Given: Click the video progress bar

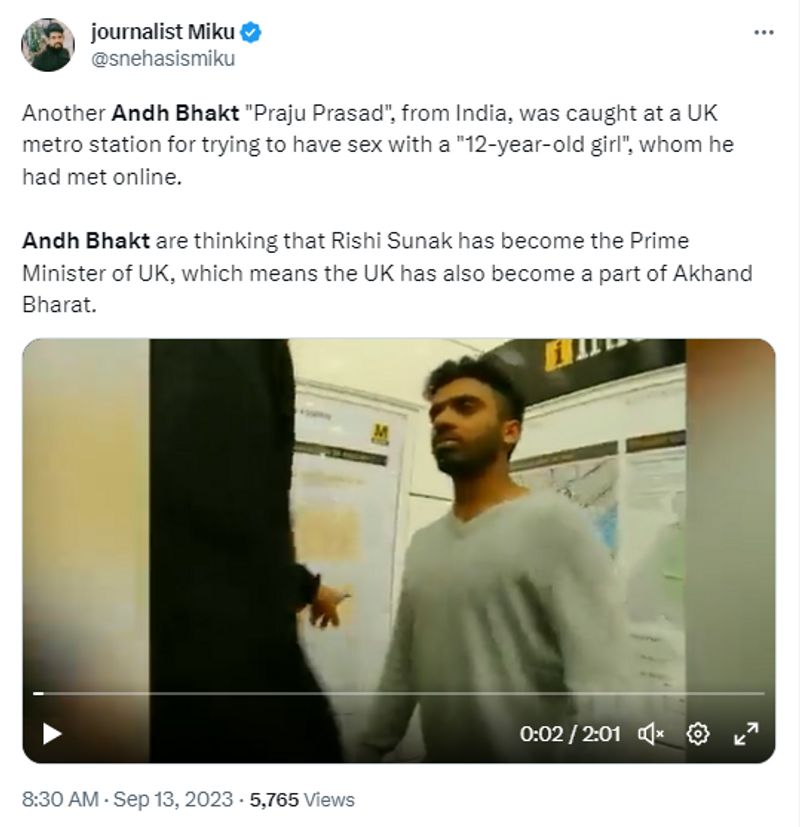Looking at the screenshot, I should tap(400, 693).
